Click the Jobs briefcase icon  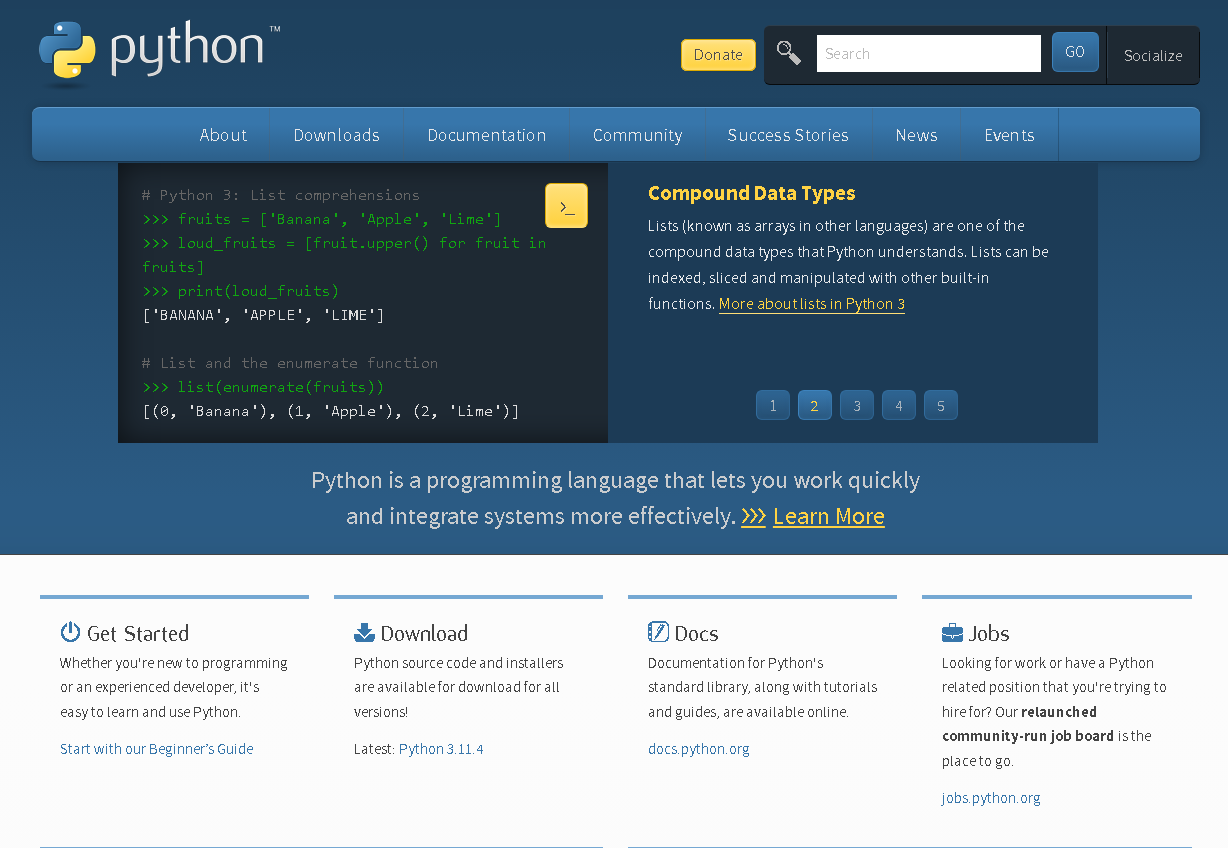pyautogui.click(x=952, y=633)
